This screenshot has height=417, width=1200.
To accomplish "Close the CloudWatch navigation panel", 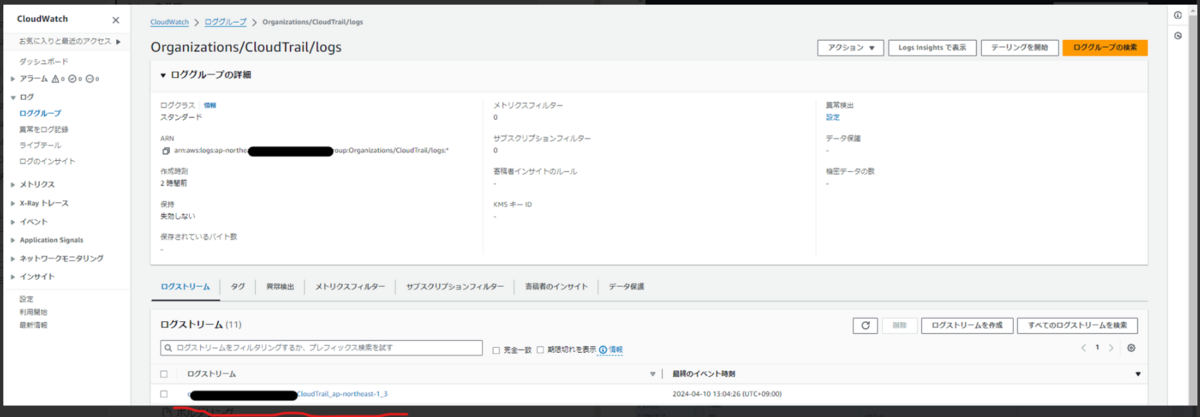I will pos(114,19).
